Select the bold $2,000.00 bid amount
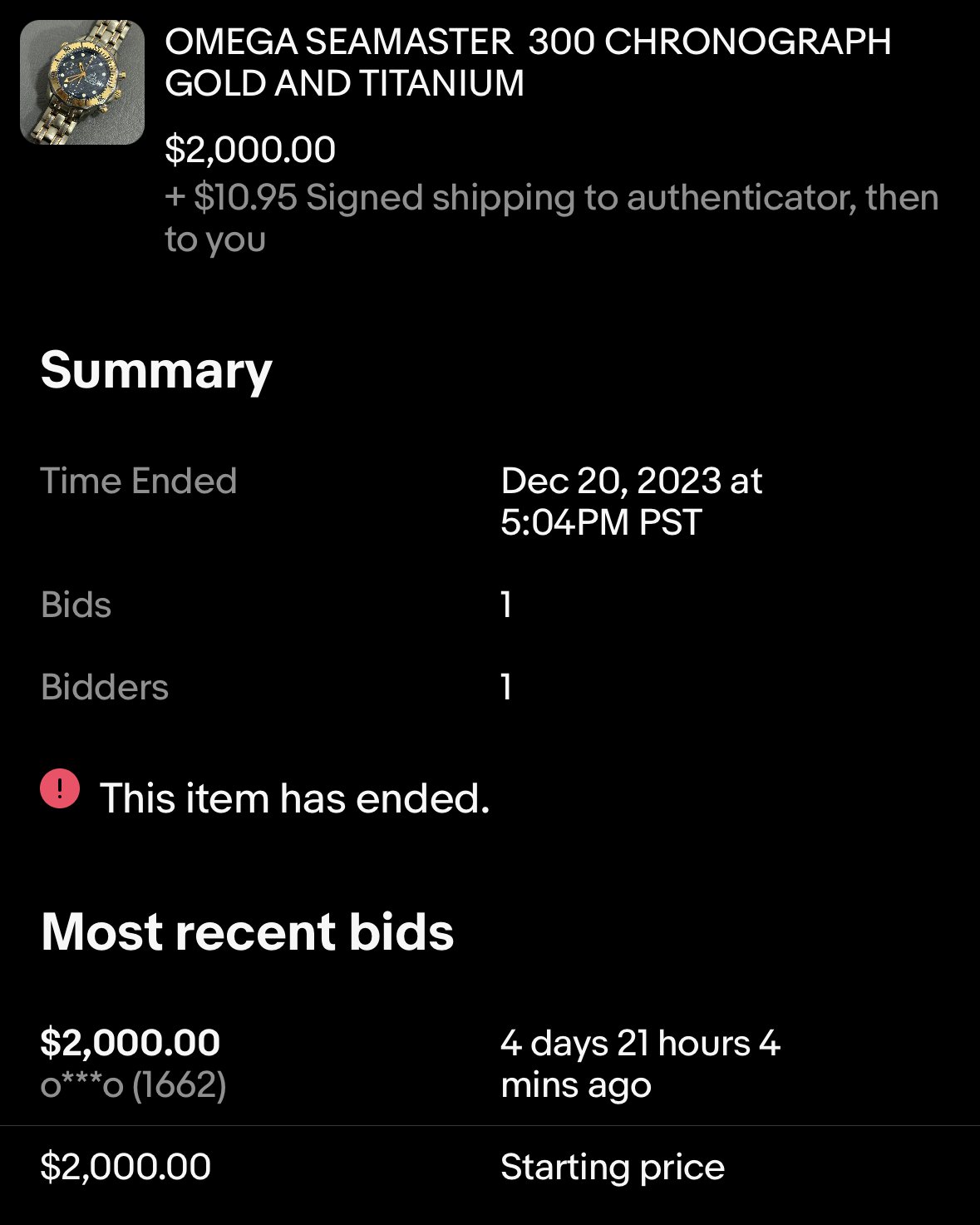Viewport: 980px width, 1225px height. (x=131, y=1042)
